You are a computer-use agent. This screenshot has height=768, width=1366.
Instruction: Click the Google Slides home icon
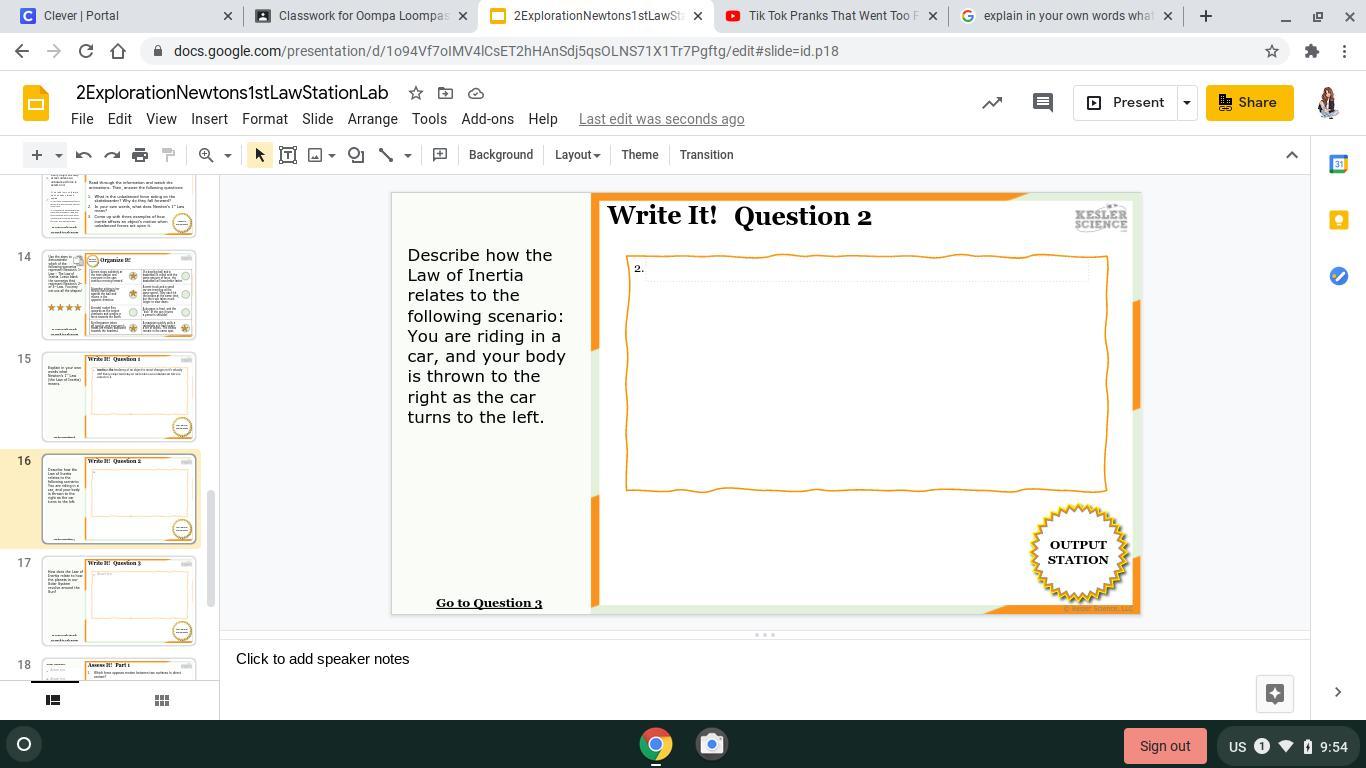tap(36, 103)
